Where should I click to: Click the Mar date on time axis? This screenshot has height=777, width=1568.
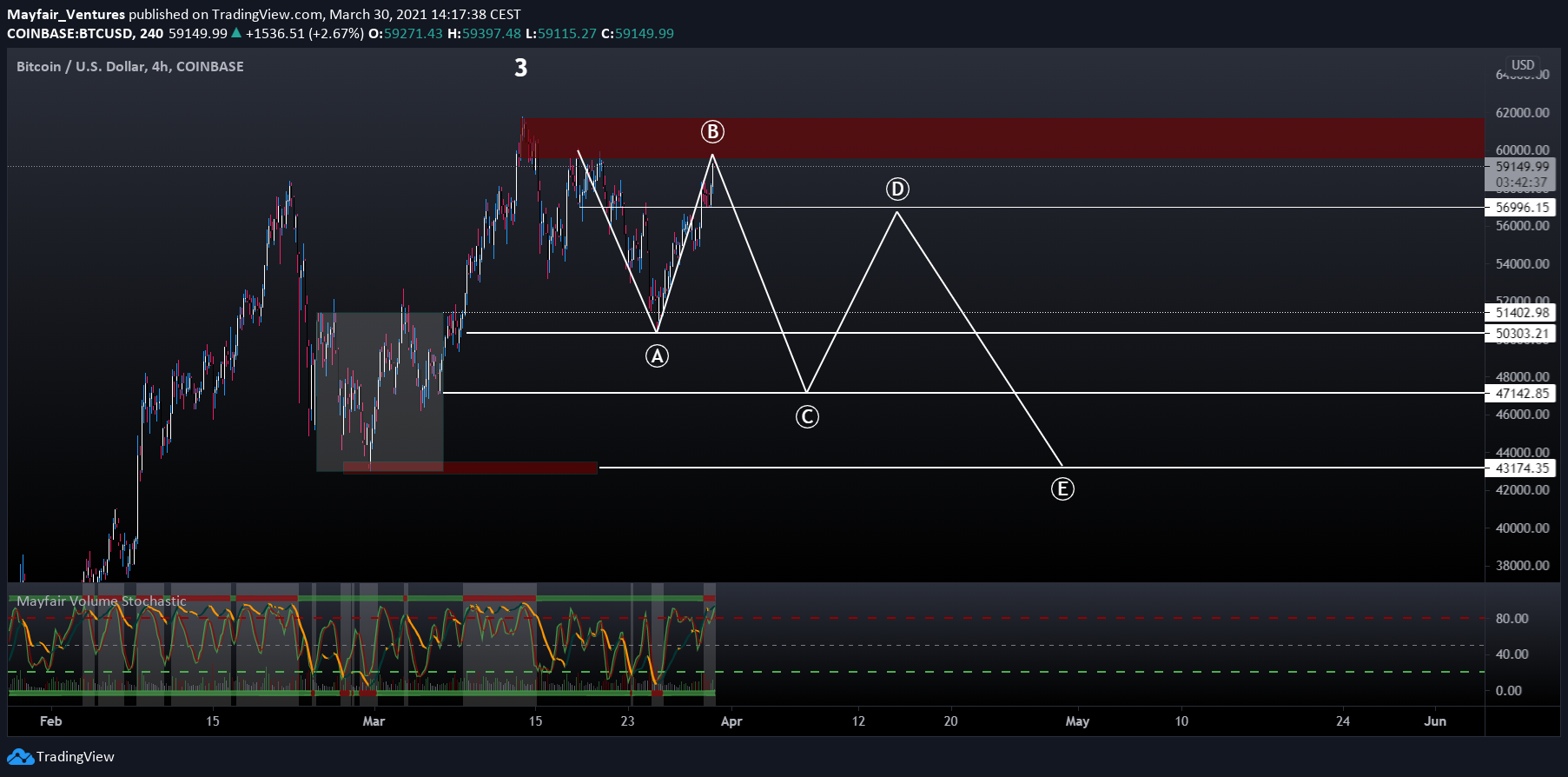click(x=374, y=721)
